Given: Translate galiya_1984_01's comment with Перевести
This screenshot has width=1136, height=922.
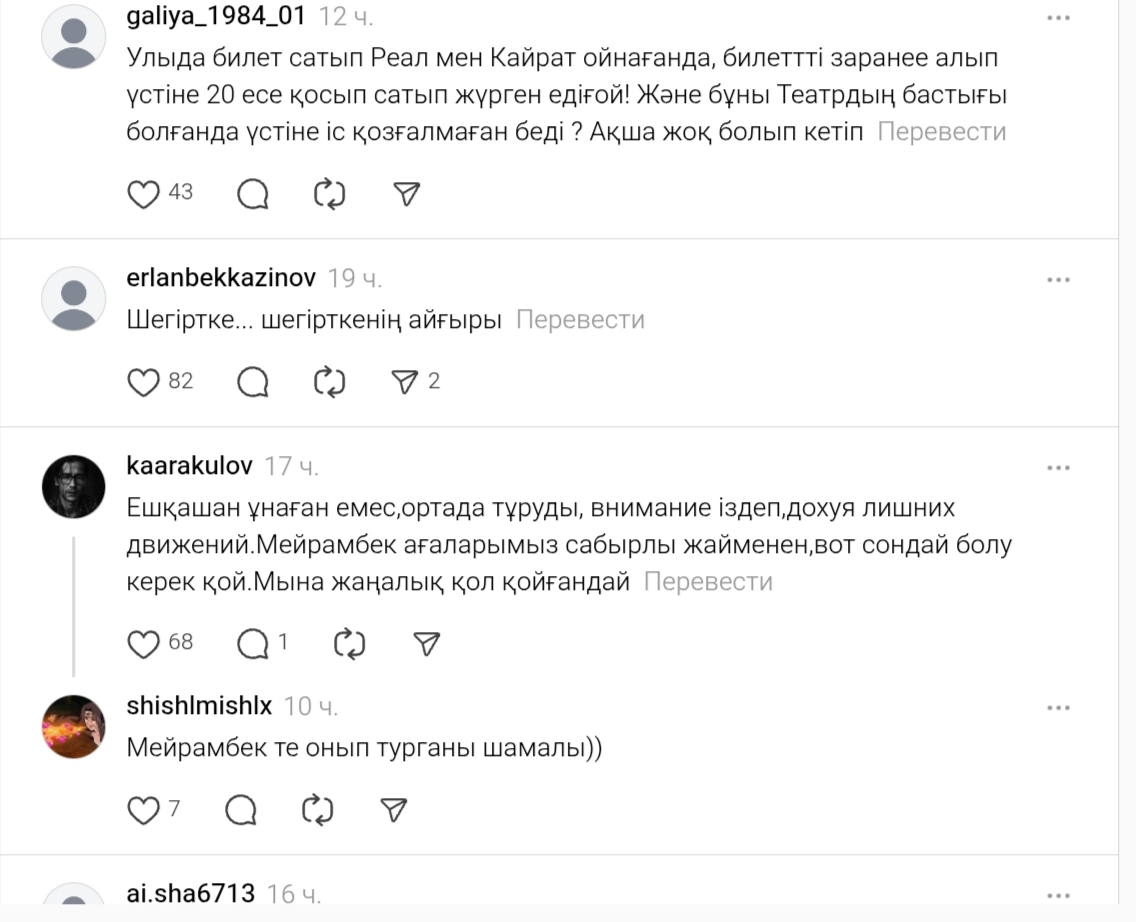Looking at the screenshot, I should pyautogui.click(x=941, y=132).
